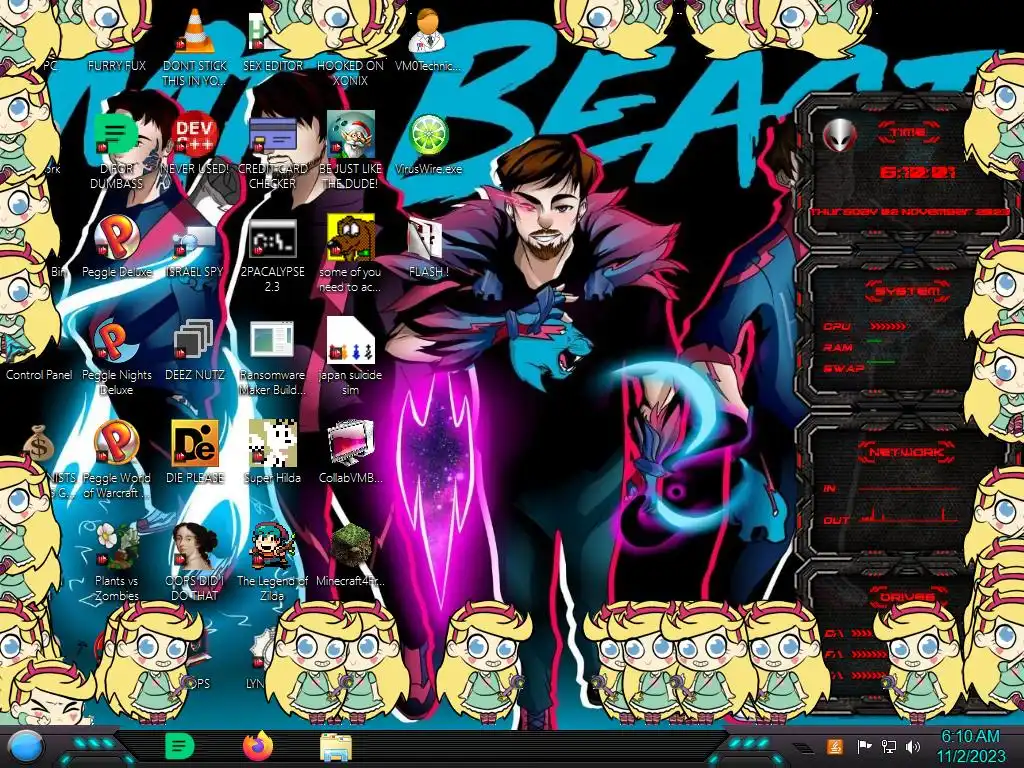Viewport: 1024px width, 768px height.
Task: Open the OOPS DID I DO THAT portrait icon
Action: coord(195,562)
